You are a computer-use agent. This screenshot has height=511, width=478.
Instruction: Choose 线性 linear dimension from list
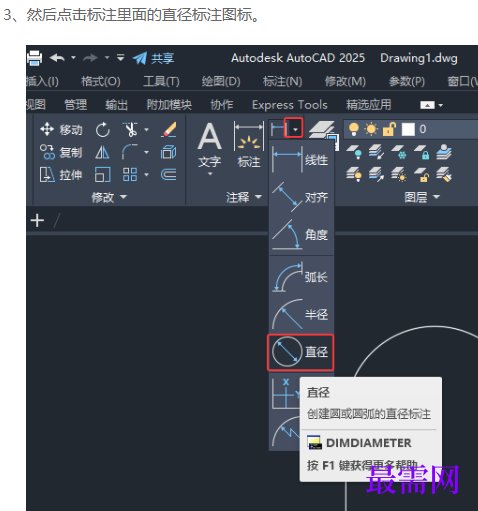[301, 160]
